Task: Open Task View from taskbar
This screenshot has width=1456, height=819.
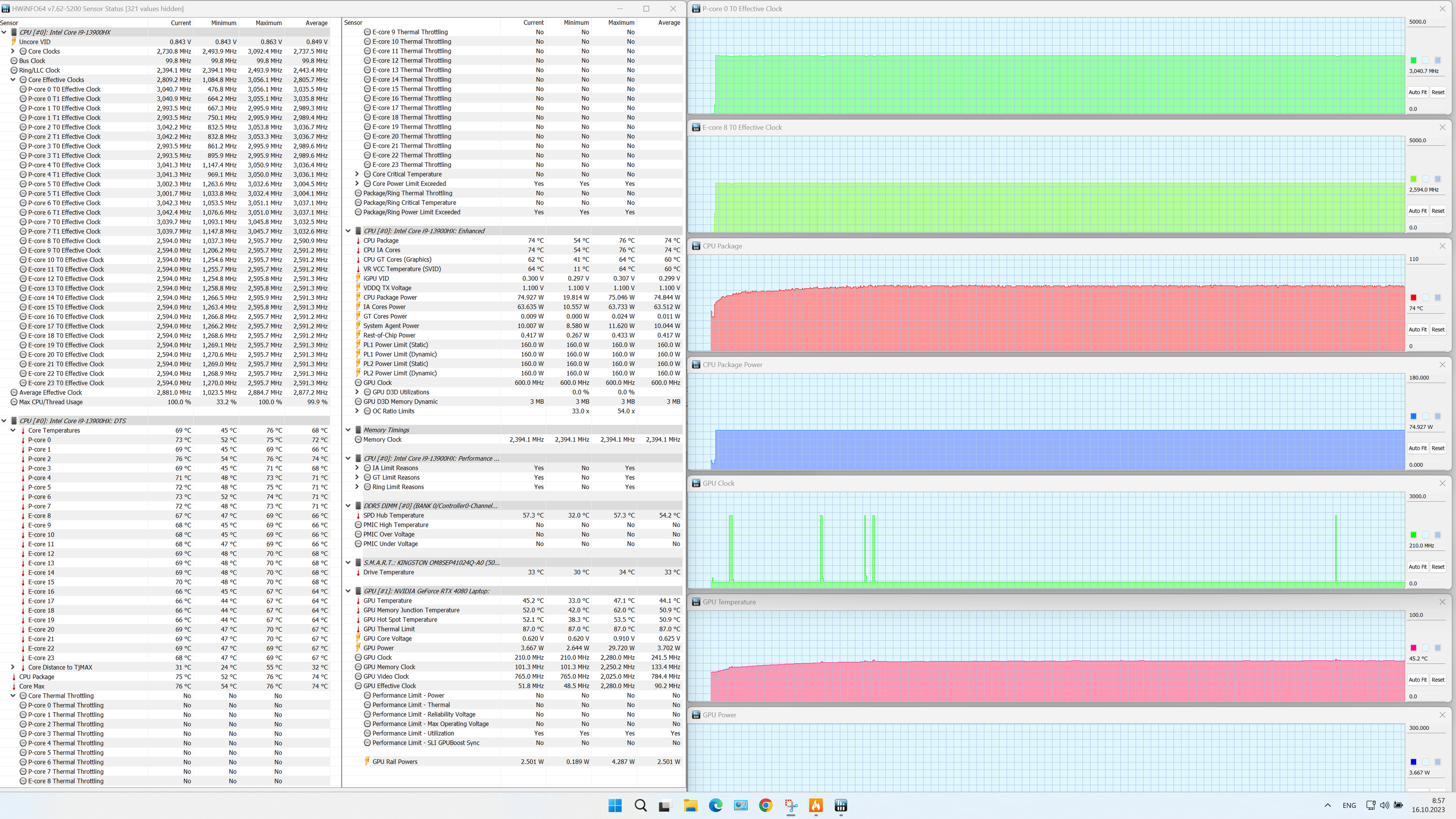Action: coord(665,805)
